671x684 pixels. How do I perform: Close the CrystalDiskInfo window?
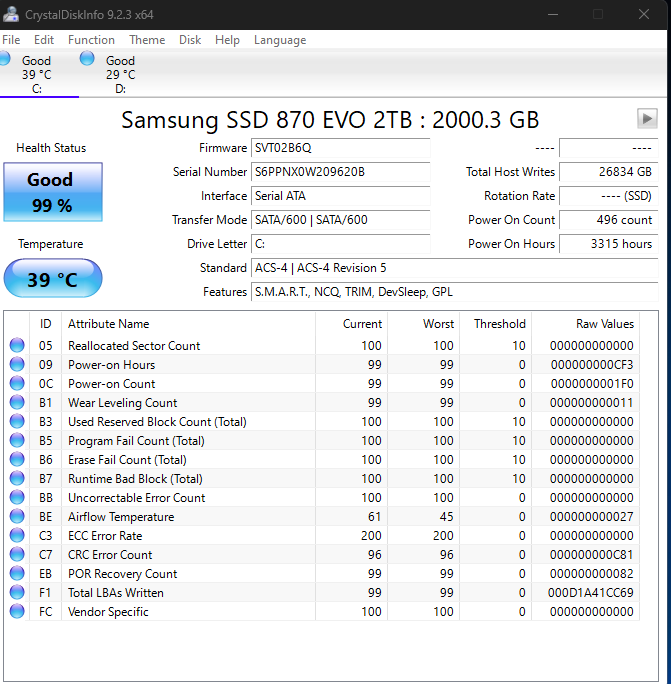point(644,14)
